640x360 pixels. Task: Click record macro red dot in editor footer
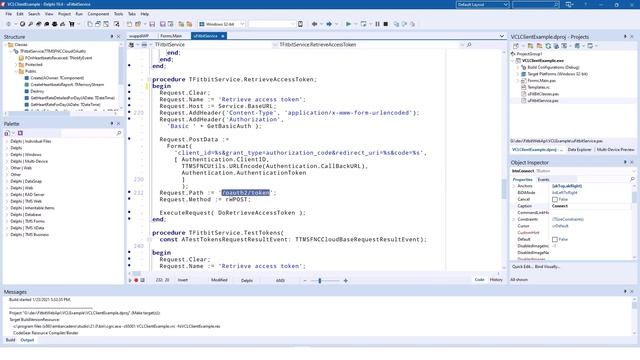pyautogui.click(x=136, y=280)
